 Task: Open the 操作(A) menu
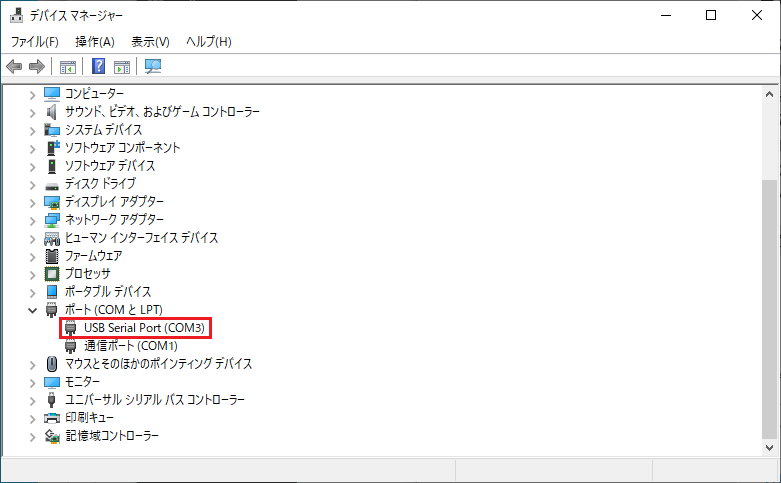[95, 41]
